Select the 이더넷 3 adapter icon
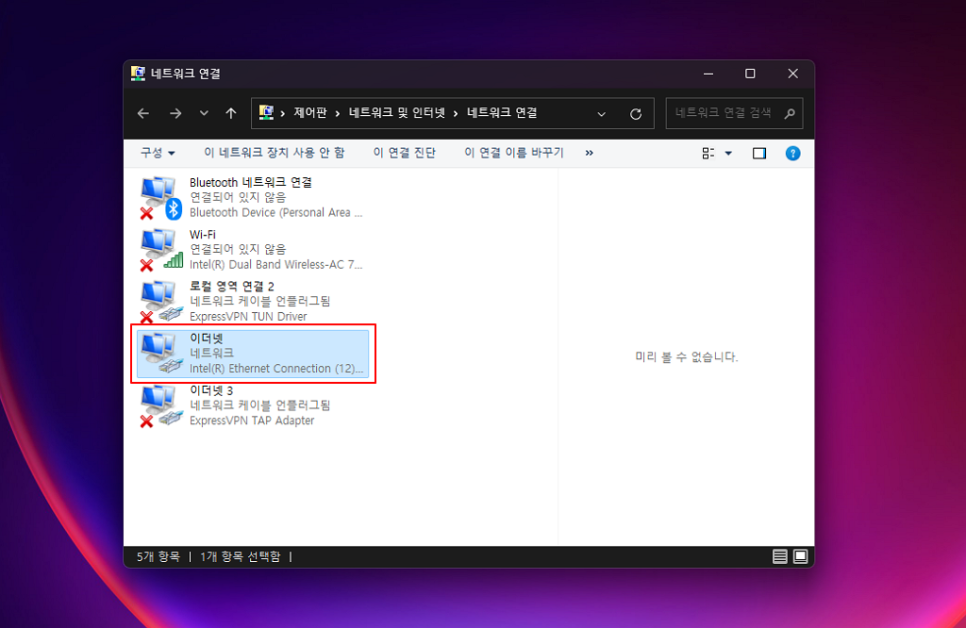The height and width of the screenshot is (628, 966). pos(161,406)
